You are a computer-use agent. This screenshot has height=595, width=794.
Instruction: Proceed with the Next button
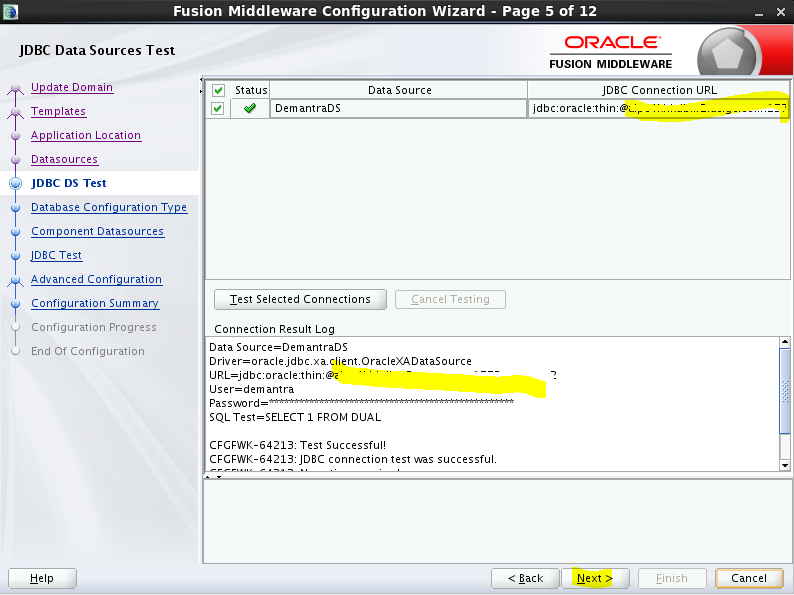click(595, 578)
